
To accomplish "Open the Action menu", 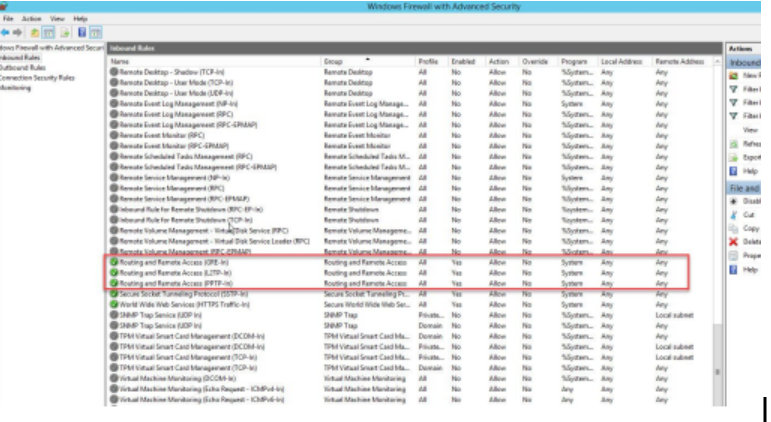I will coord(31,19).
